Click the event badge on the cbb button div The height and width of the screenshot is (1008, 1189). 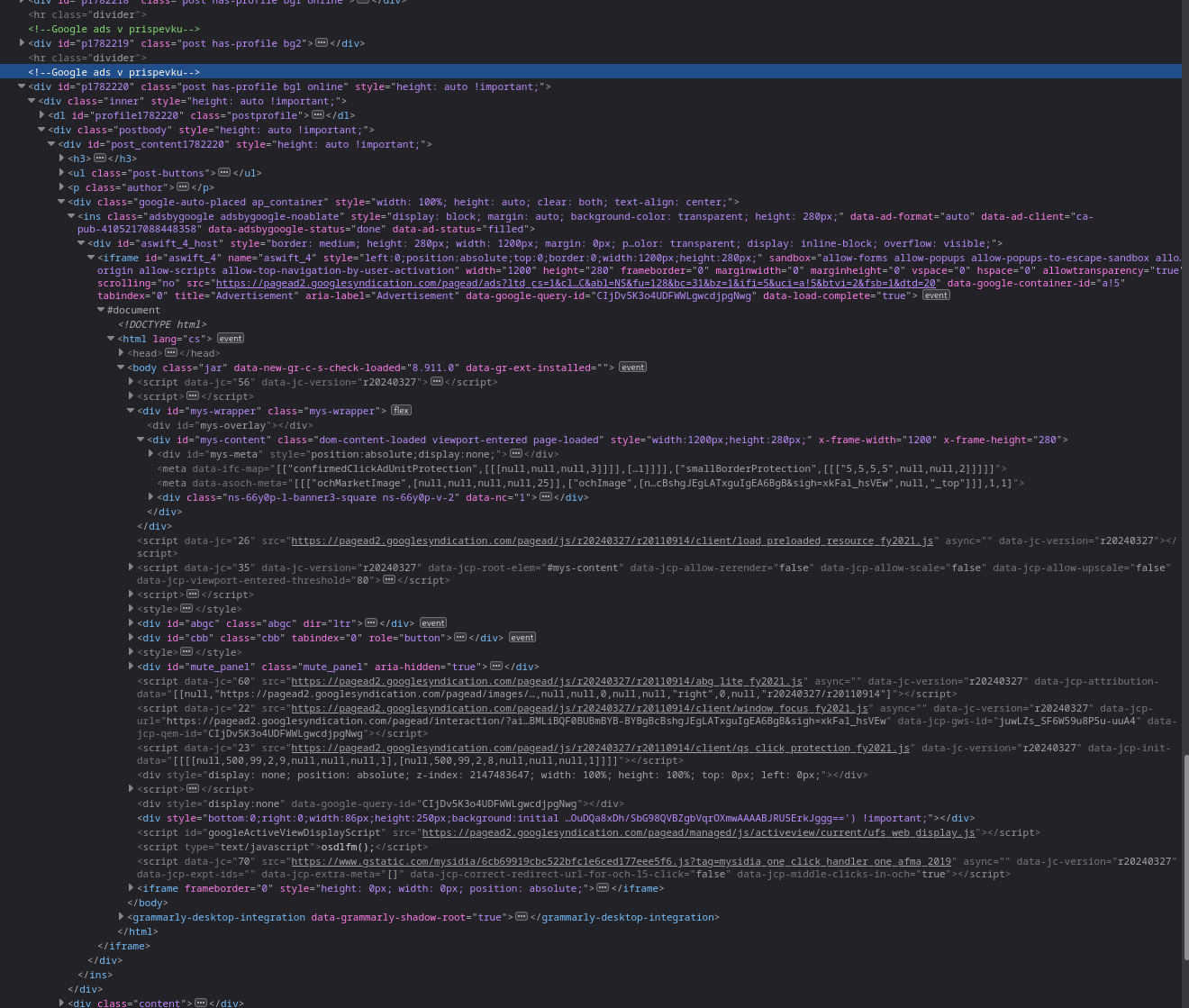point(522,638)
